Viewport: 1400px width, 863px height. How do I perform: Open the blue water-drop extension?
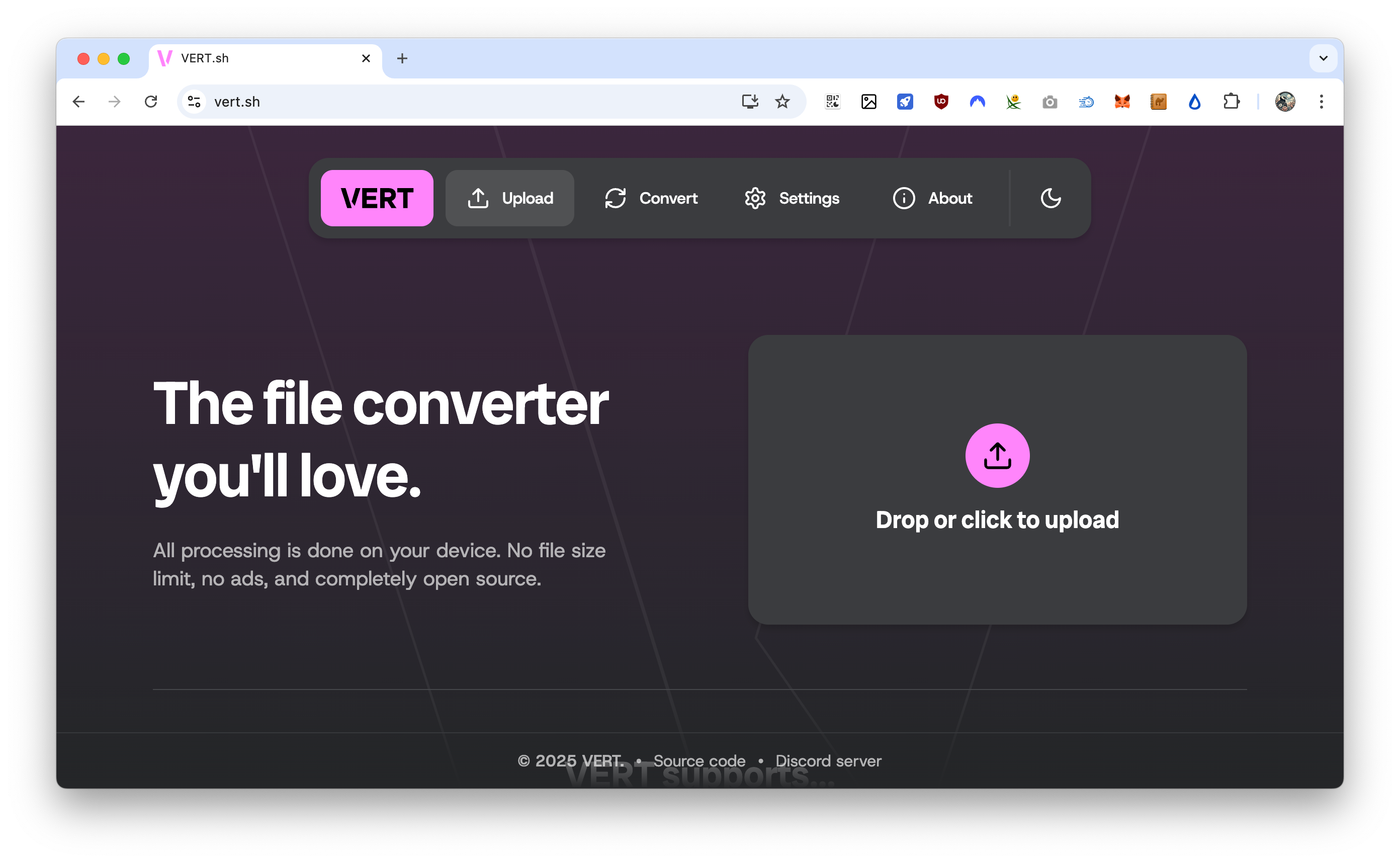(x=1194, y=102)
